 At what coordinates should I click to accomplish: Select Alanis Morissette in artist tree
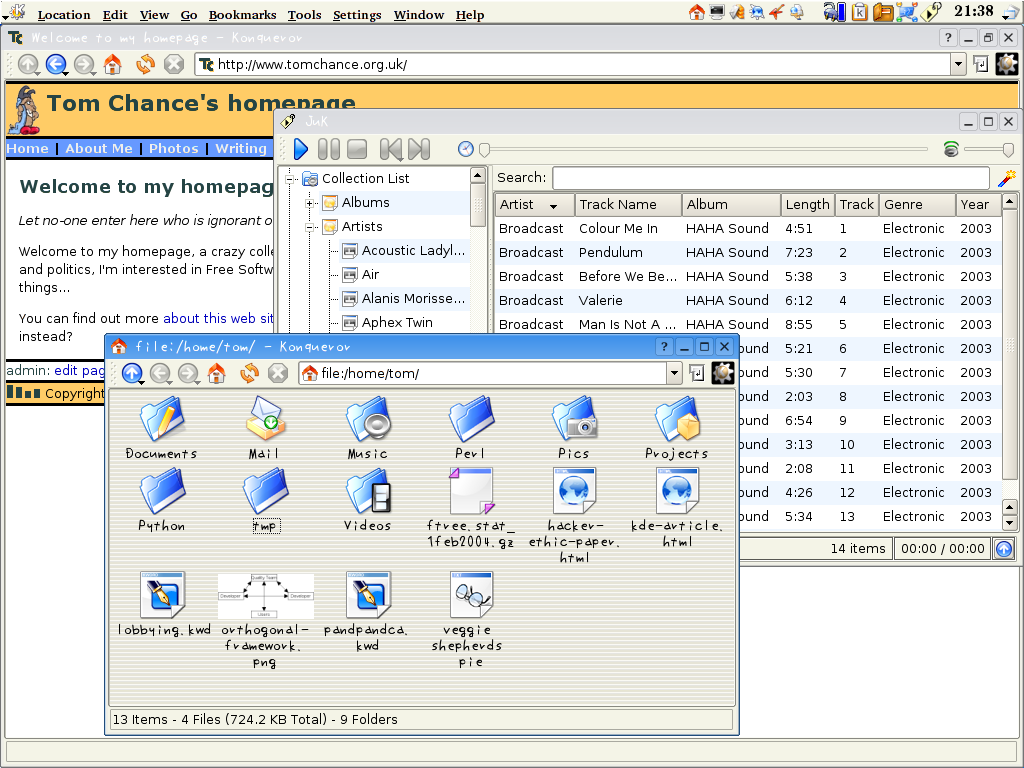[x=413, y=298]
